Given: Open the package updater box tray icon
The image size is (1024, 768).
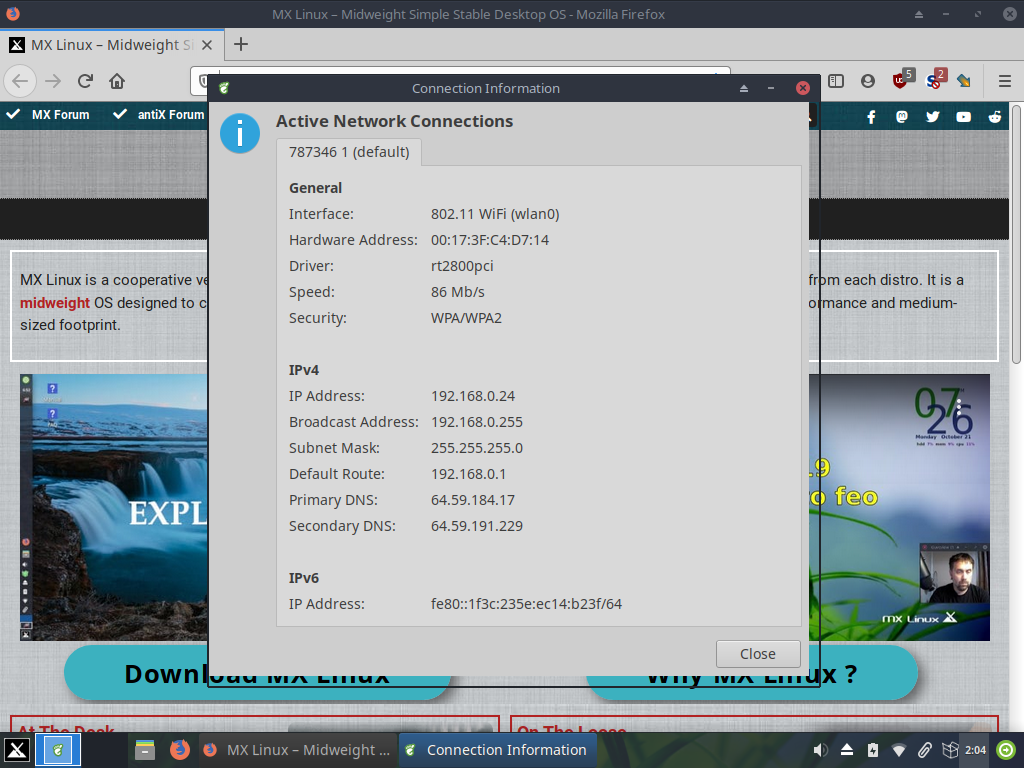Looking at the screenshot, I should tap(950, 750).
